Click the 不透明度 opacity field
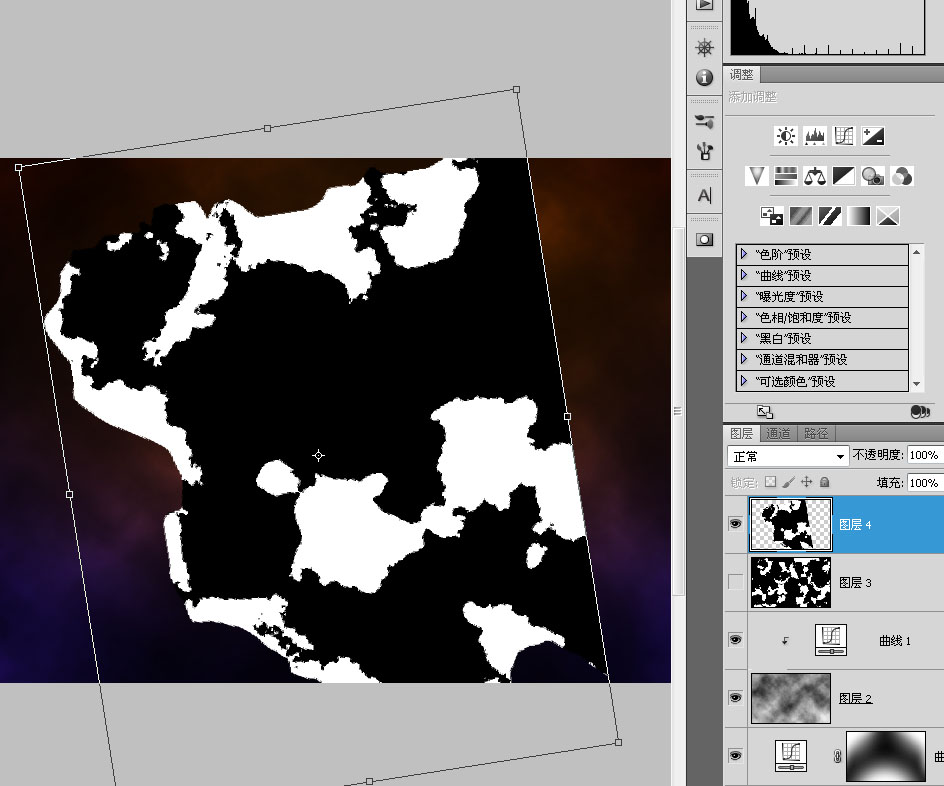944x786 pixels. click(925, 455)
